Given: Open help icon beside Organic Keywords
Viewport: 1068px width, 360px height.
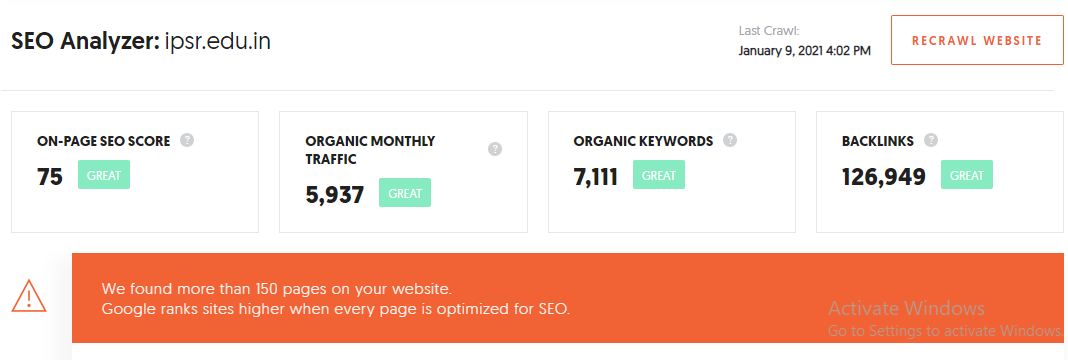Looking at the screenshot, I should point(729,140).
